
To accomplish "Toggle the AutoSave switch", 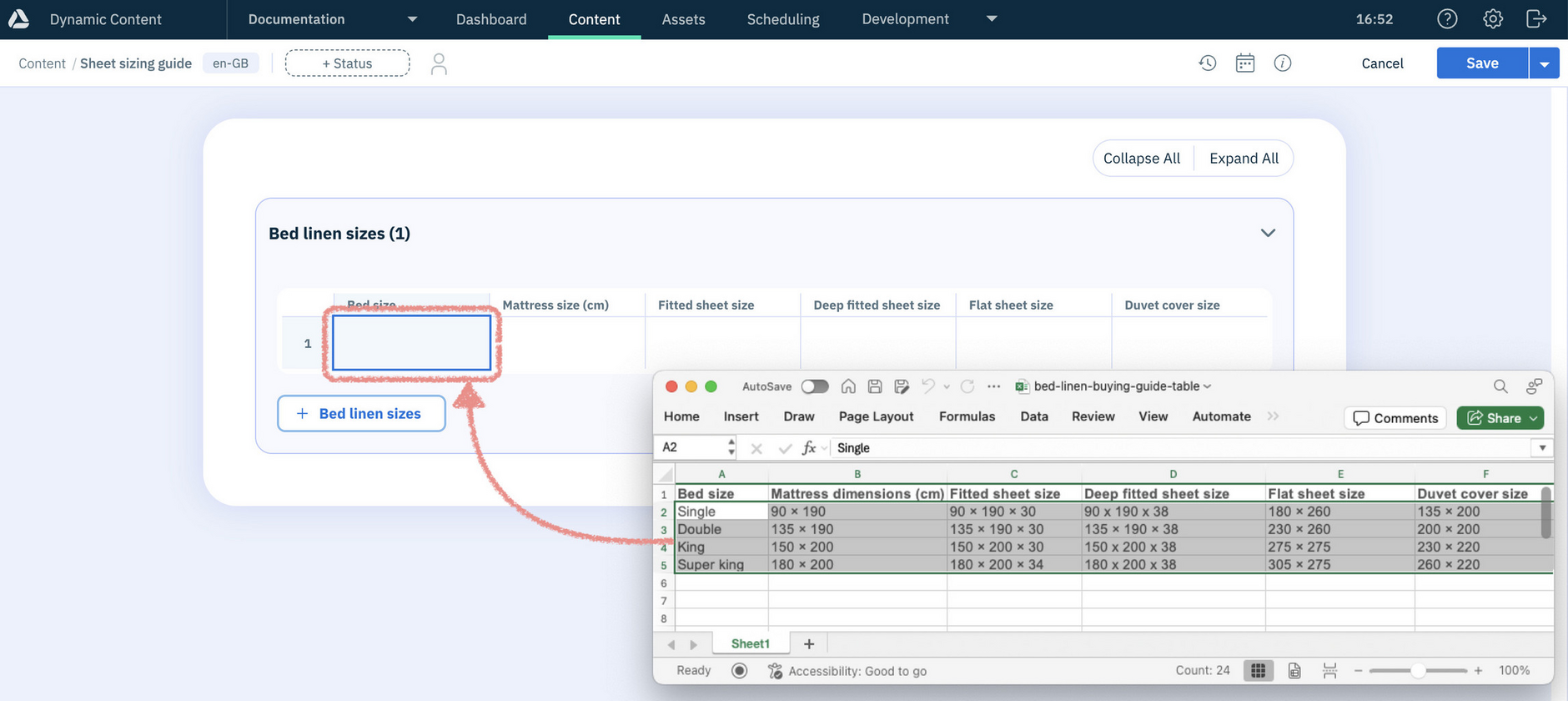I will tap(815, 386).
